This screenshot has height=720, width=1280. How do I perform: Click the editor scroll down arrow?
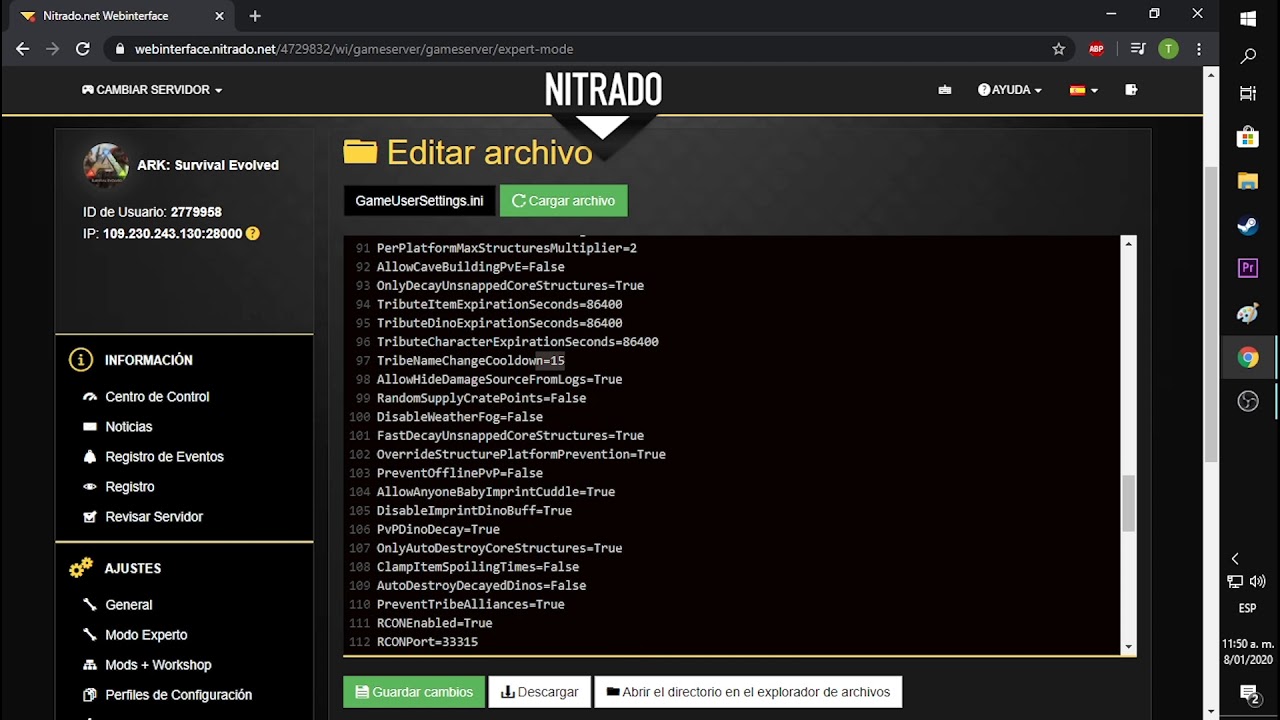1128,648
